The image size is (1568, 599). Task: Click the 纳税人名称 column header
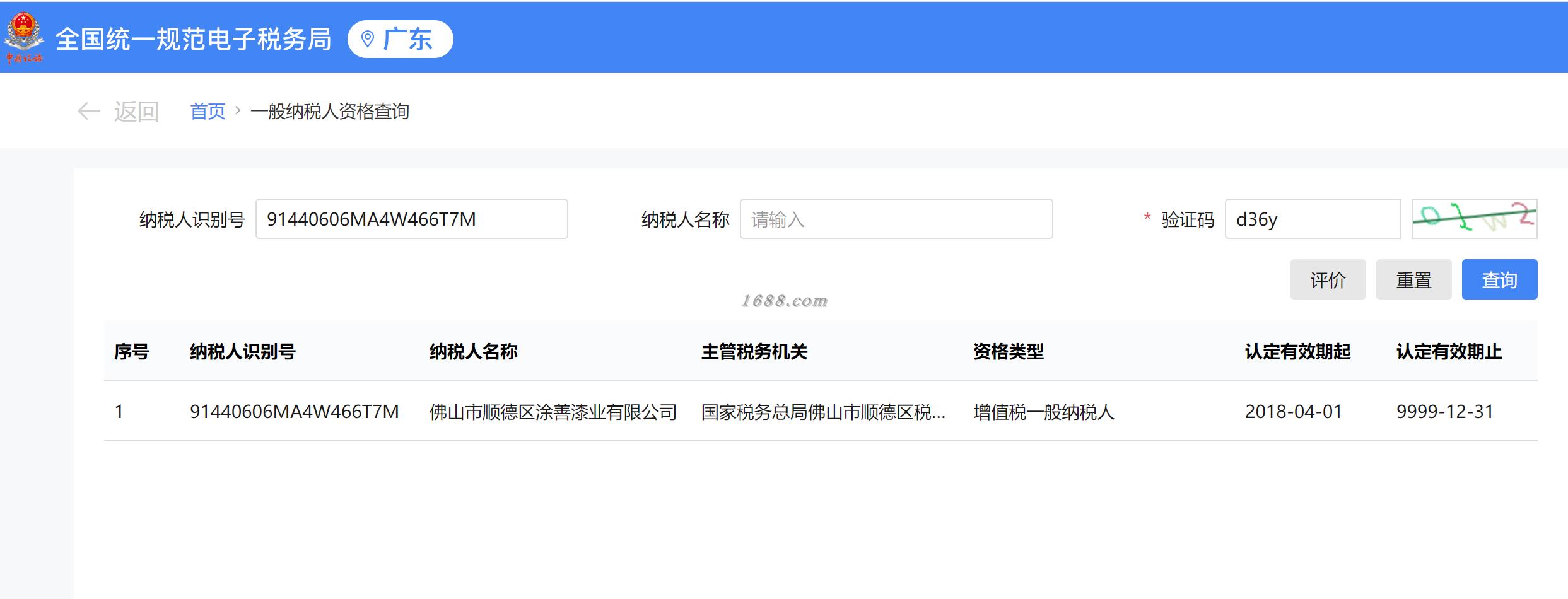coord(474,351)
